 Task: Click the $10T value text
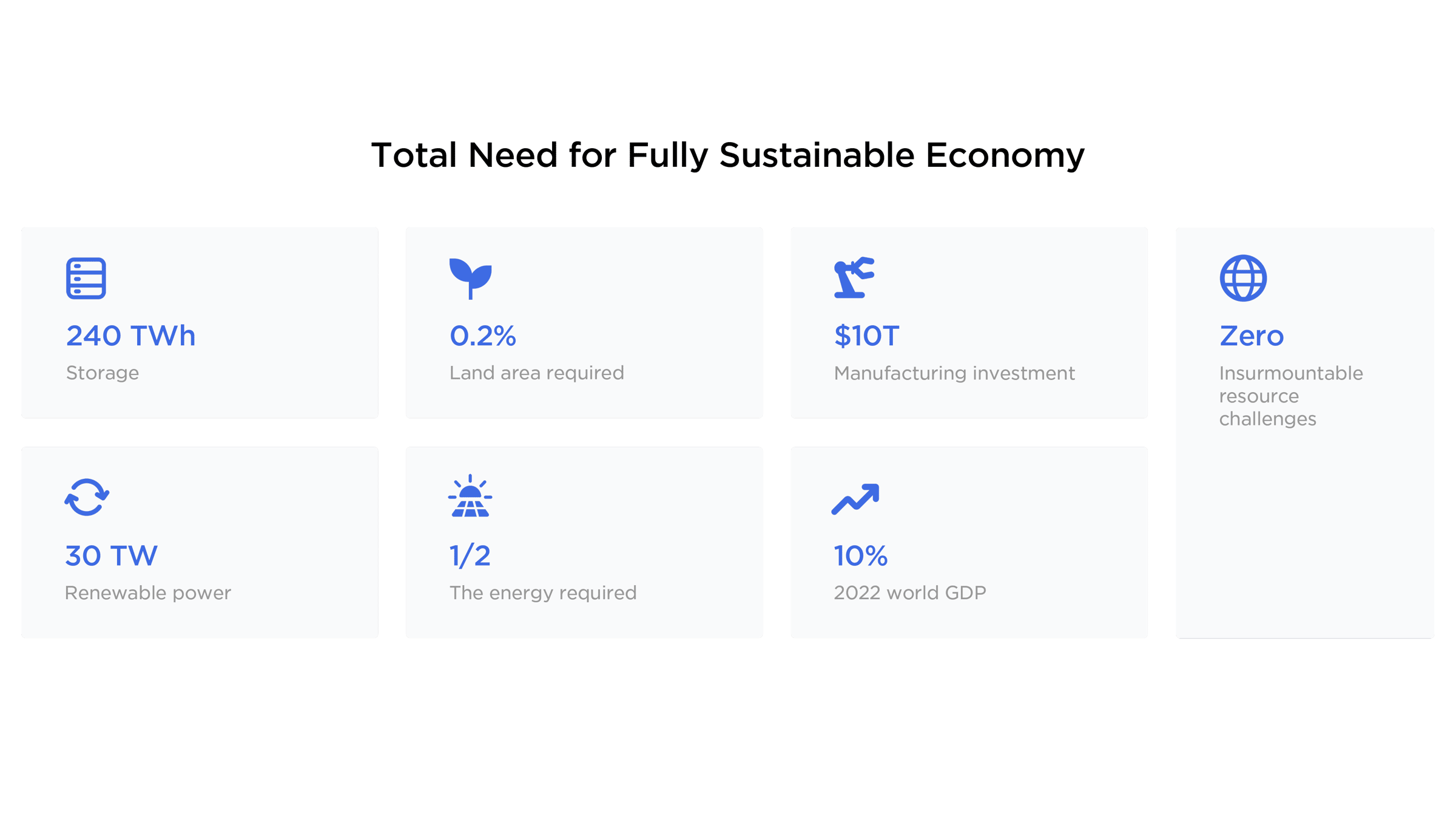[866, 336]
